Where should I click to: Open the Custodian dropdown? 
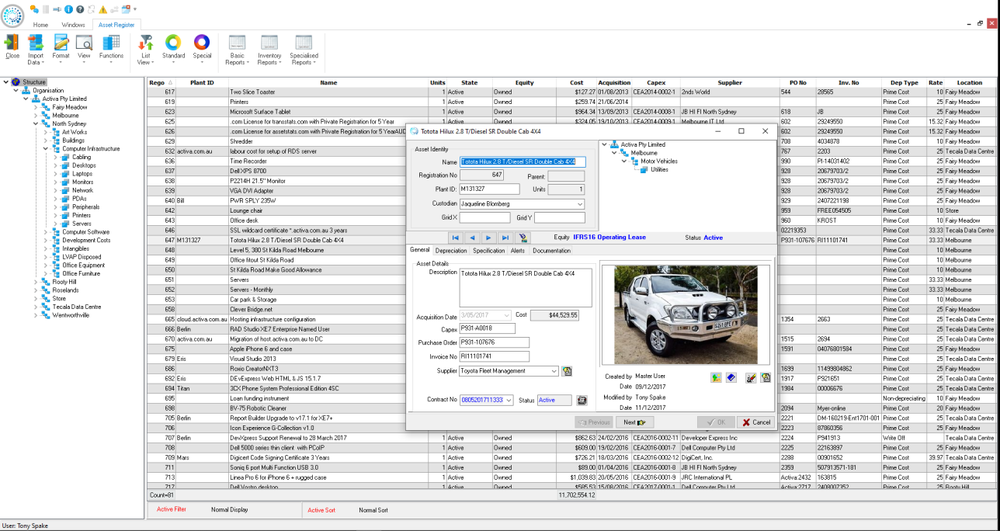580,204
